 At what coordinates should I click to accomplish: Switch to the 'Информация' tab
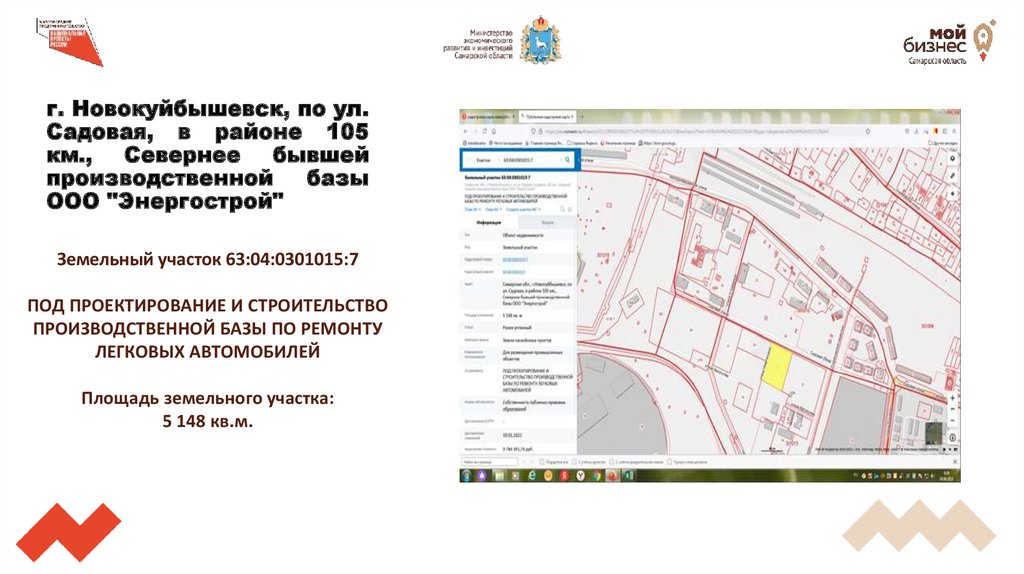(489, 223)
